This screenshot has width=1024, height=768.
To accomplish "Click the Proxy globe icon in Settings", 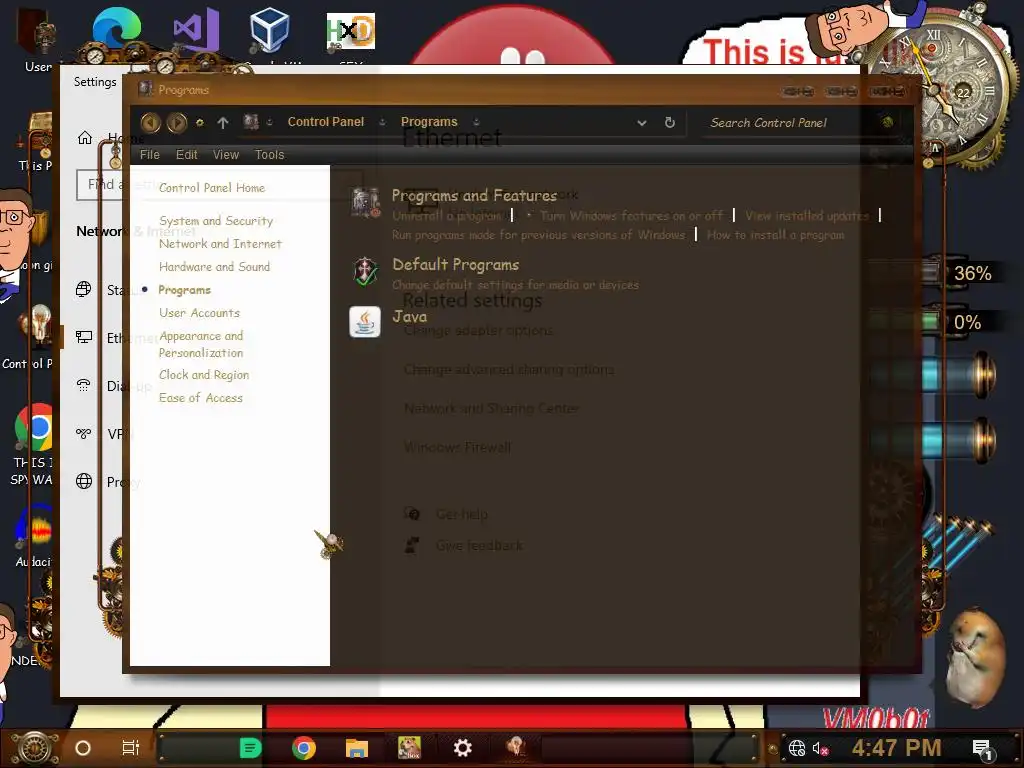I will (x=84, y=481).
